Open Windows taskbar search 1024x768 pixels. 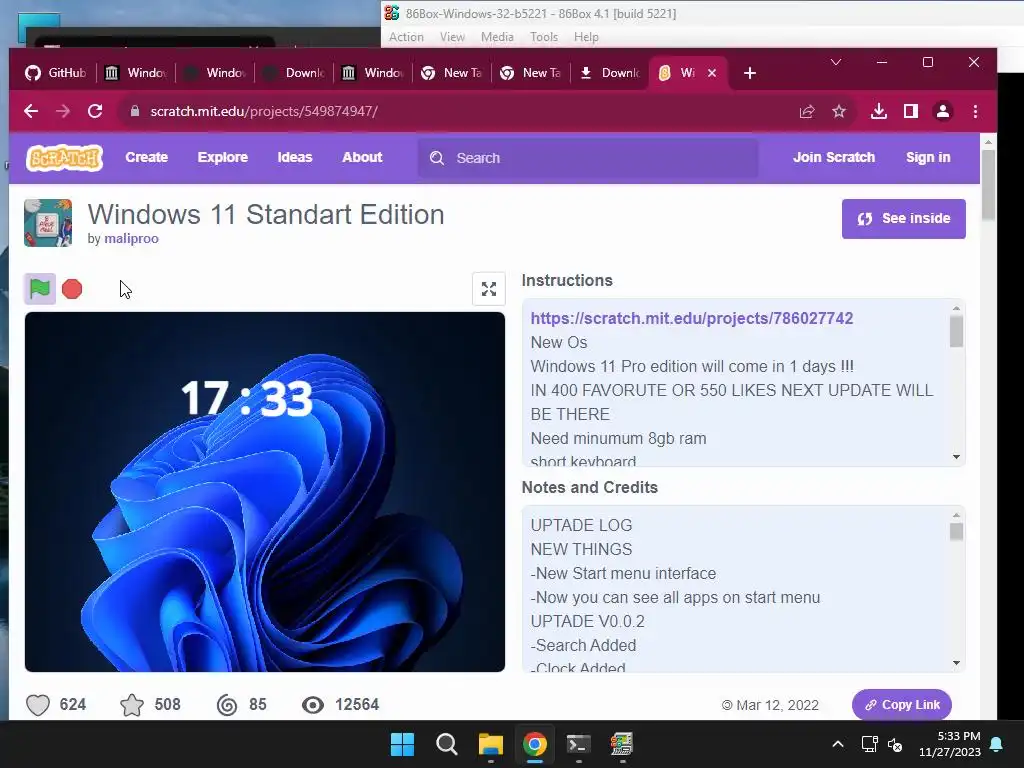coord(447,744)
